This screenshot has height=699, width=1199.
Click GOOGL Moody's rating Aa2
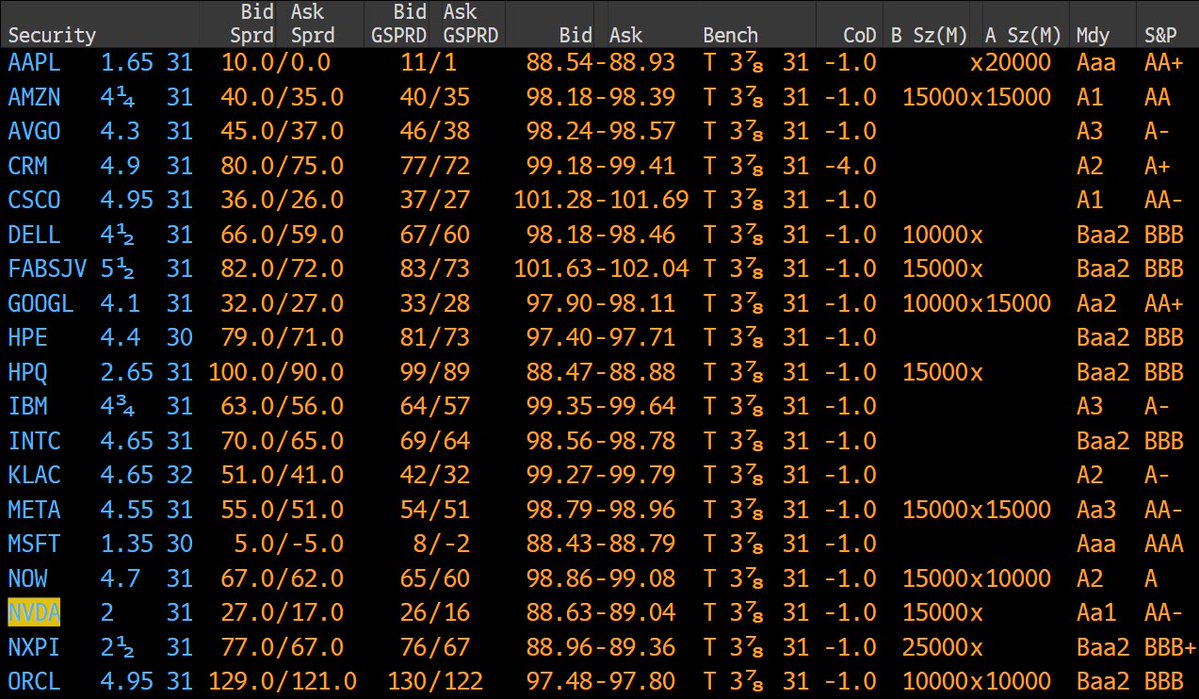[1096, 304]
